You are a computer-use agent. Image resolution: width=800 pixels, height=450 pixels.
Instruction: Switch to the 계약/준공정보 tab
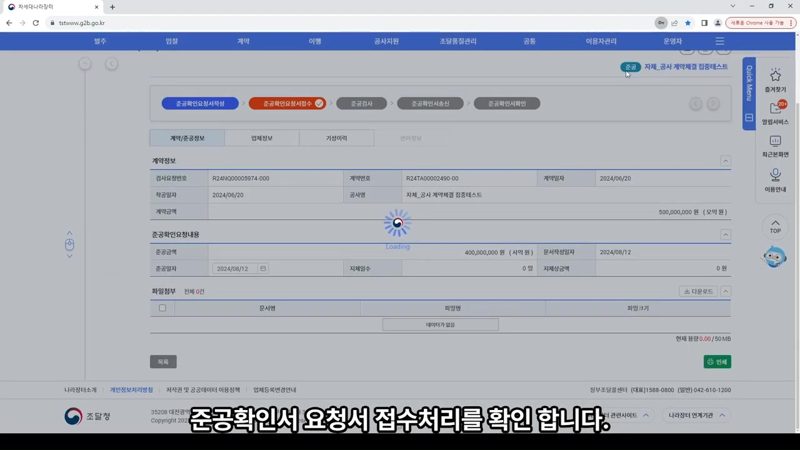(x=187, y=138)
